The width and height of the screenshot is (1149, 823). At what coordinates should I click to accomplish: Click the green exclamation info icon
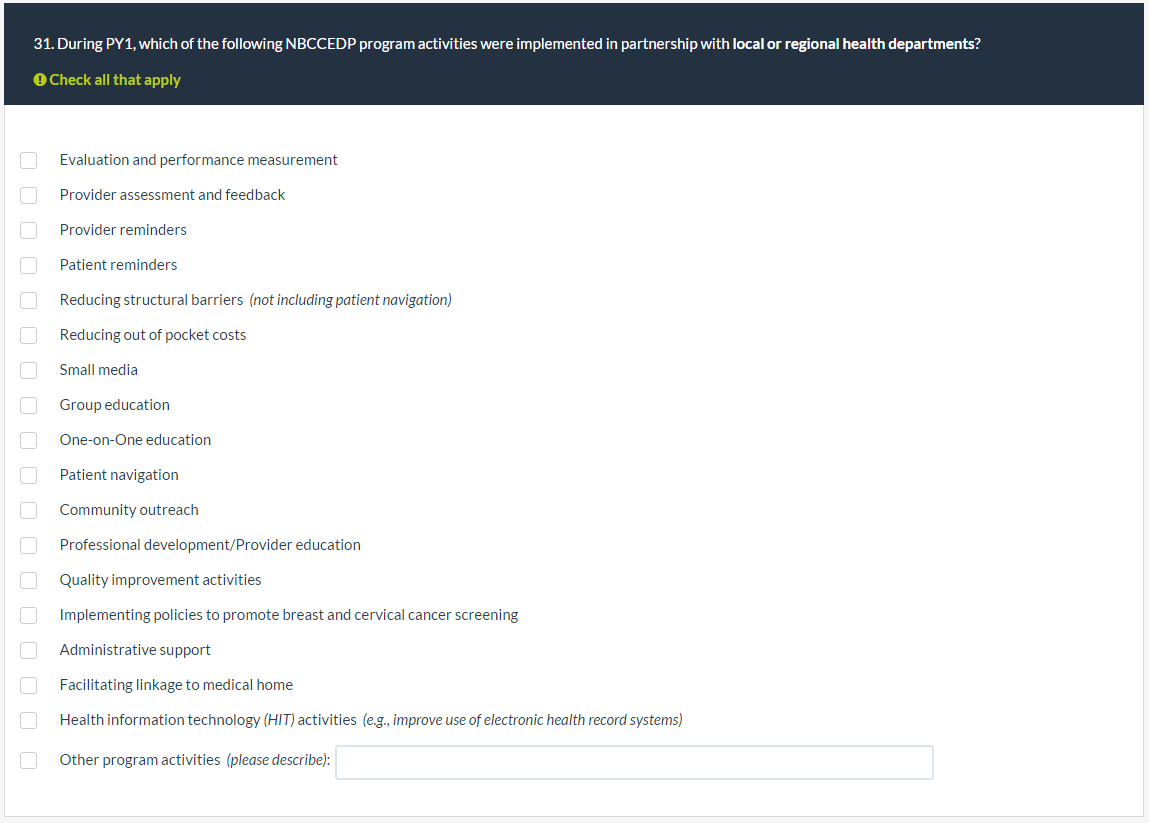coord(40,80)
